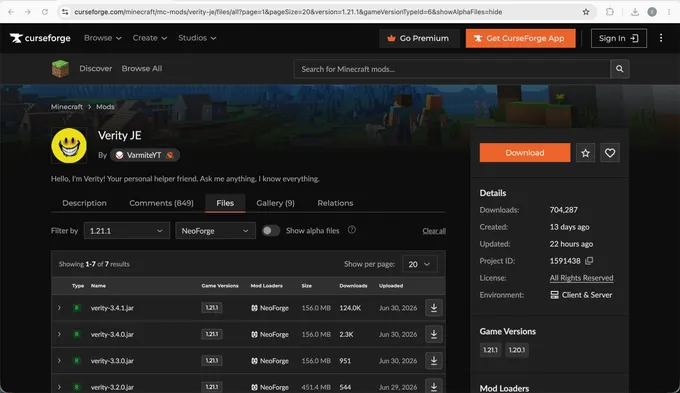Screen dimensions: 680x393
Task: Open browser downloads icon
Action: pyautogui.click(x=635, y=12)
